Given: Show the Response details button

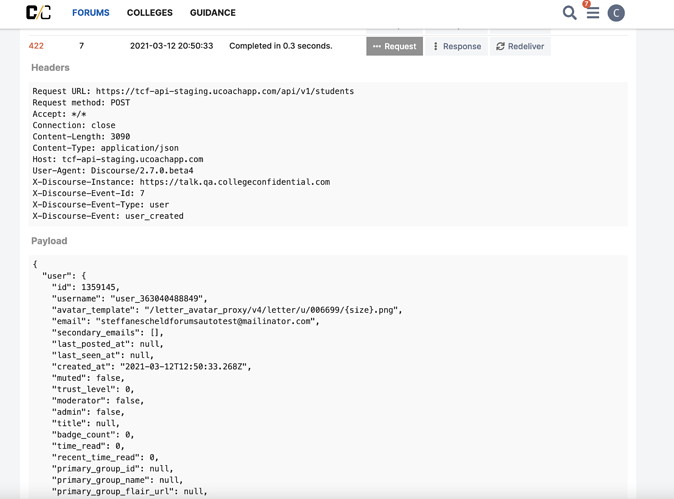Looking at the screenshot, I should click(457, 46).
